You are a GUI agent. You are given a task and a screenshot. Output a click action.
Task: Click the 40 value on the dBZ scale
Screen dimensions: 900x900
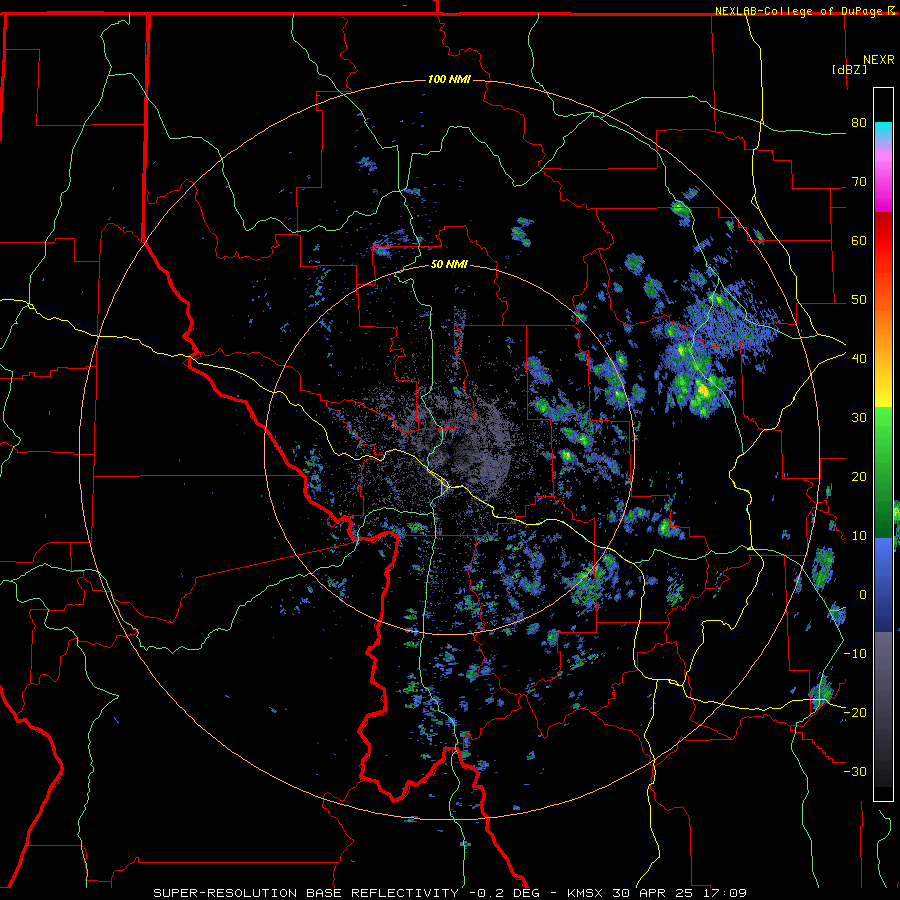[859, 359]
